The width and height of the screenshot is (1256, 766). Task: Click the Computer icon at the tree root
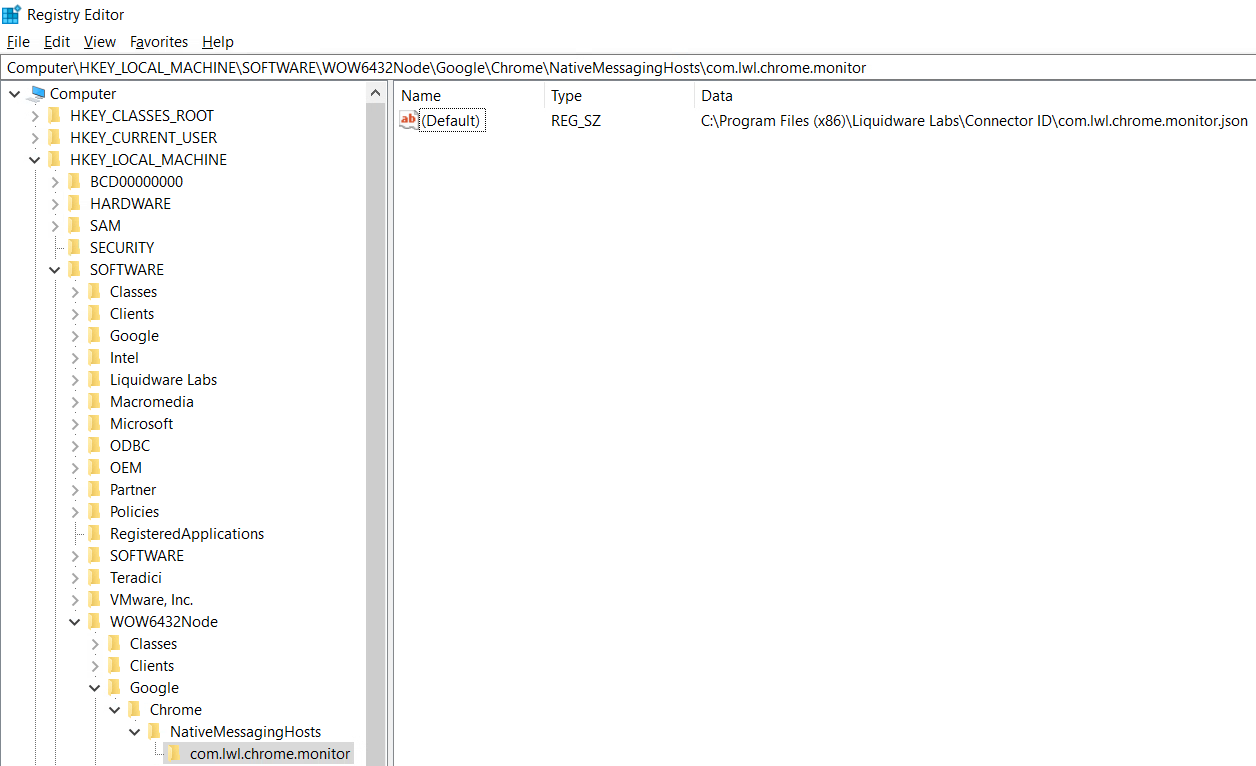click(x=38, y=93)
